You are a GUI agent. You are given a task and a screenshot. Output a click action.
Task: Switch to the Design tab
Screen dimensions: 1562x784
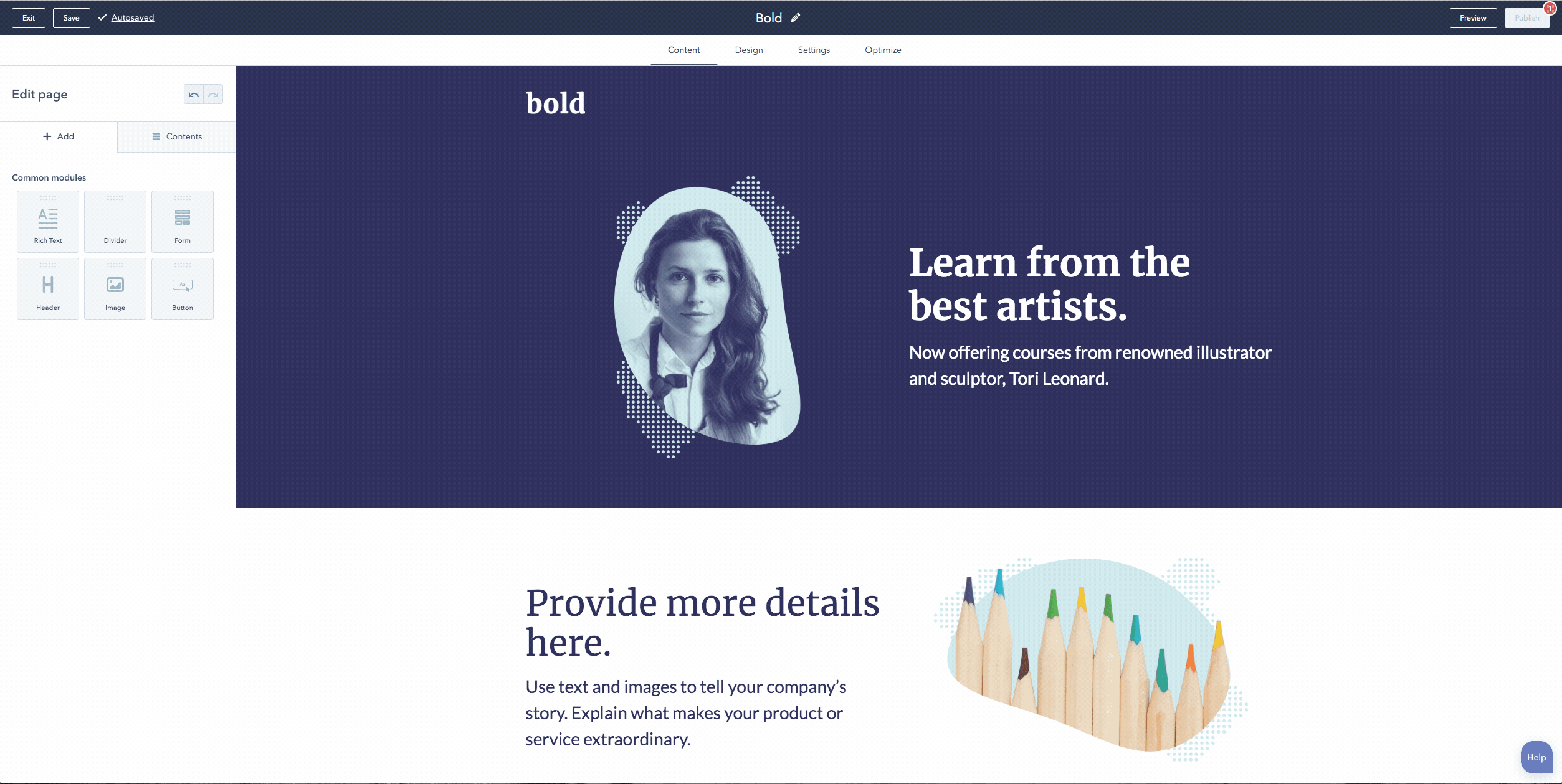coord(748,50)
